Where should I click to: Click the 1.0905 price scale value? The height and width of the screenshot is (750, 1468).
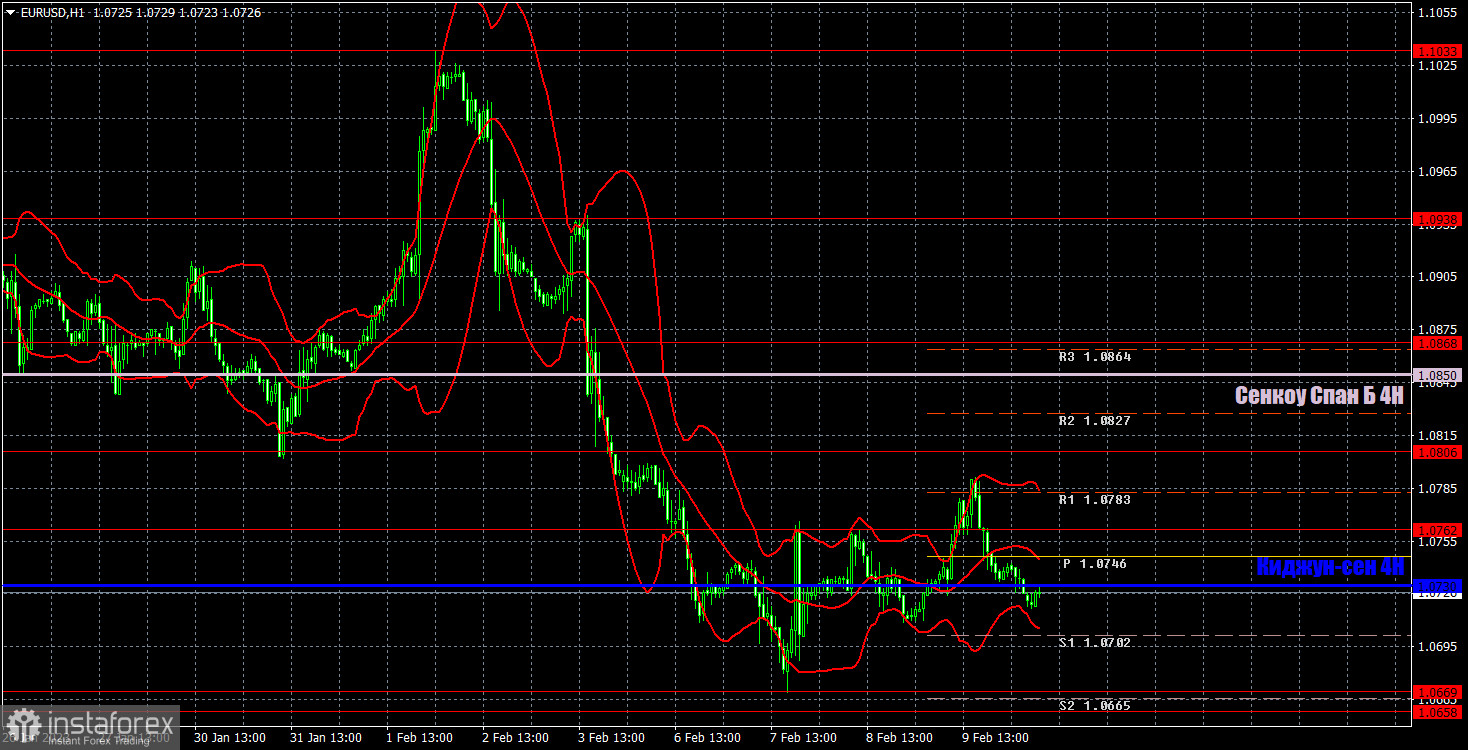[1436, 277]
